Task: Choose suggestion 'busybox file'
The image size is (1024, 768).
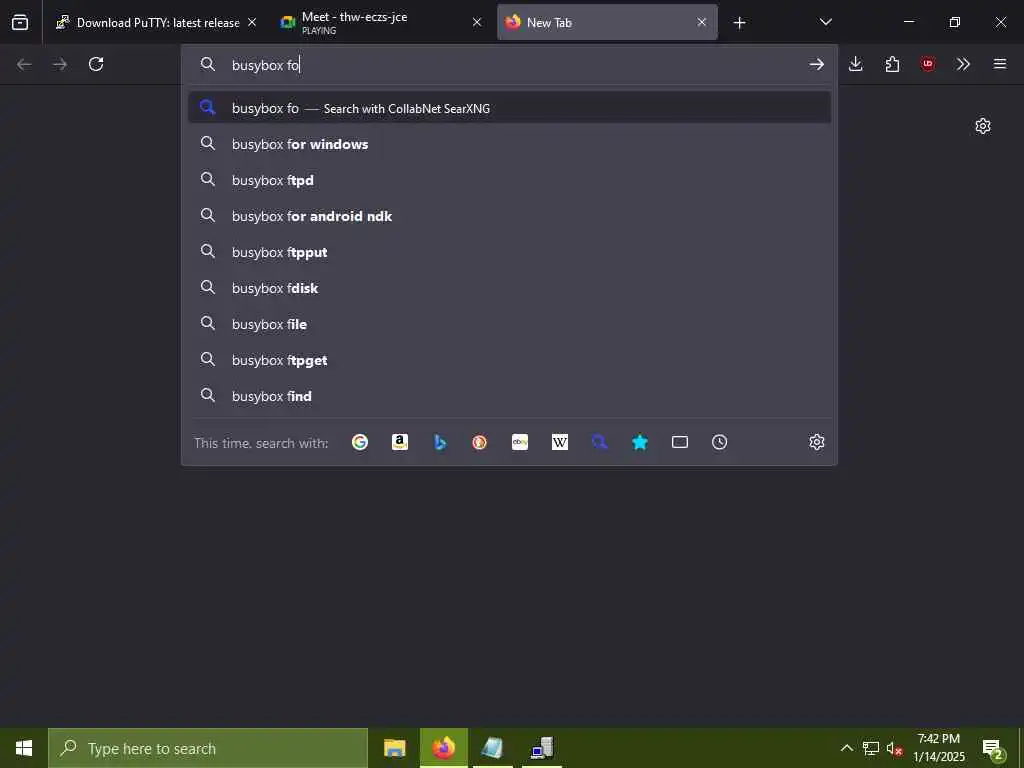Action: [x=509, y=324]
